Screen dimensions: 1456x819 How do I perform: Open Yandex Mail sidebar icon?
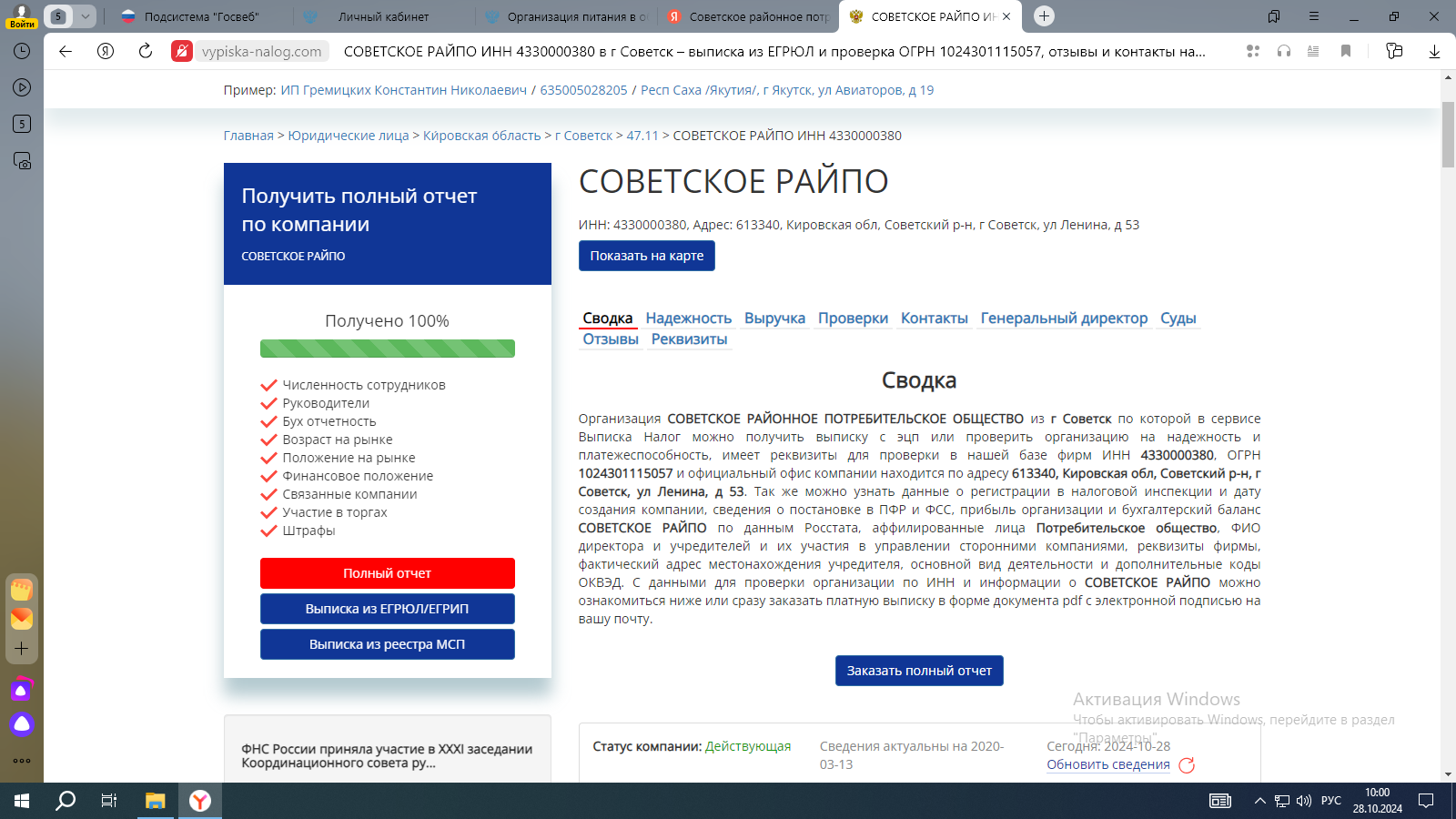click(x=22, y=619)
